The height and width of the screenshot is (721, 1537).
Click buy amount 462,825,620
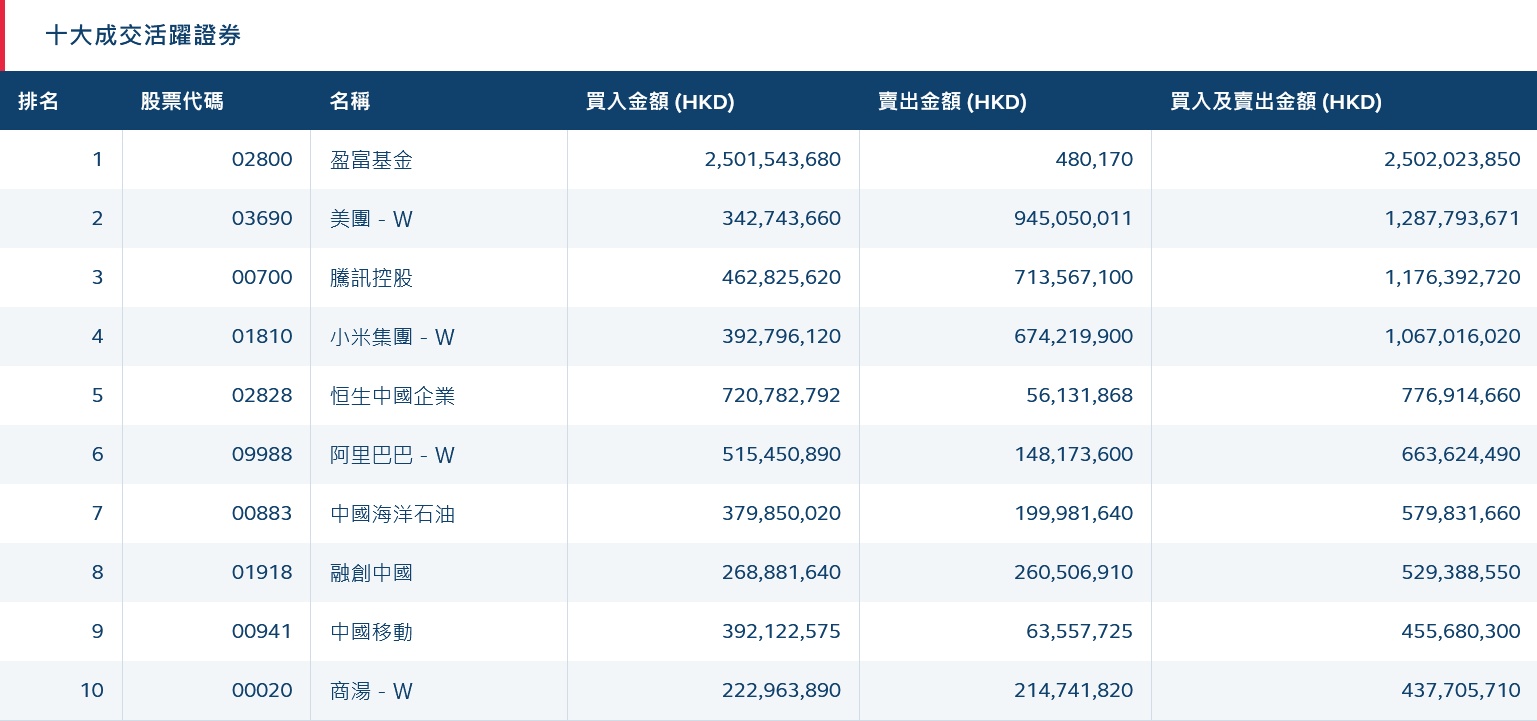(782, 278)
